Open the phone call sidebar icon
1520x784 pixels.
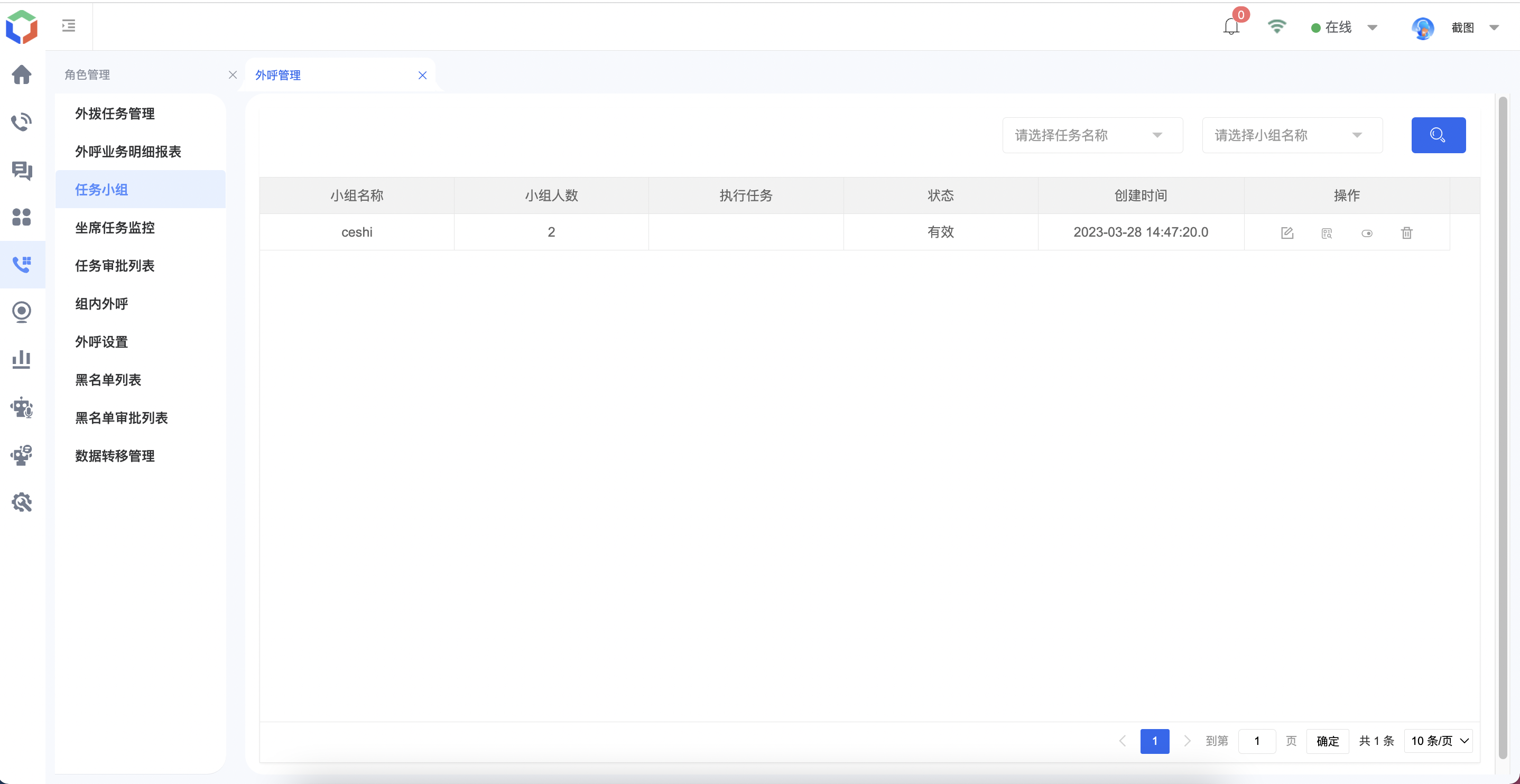[x=22, y=122]
